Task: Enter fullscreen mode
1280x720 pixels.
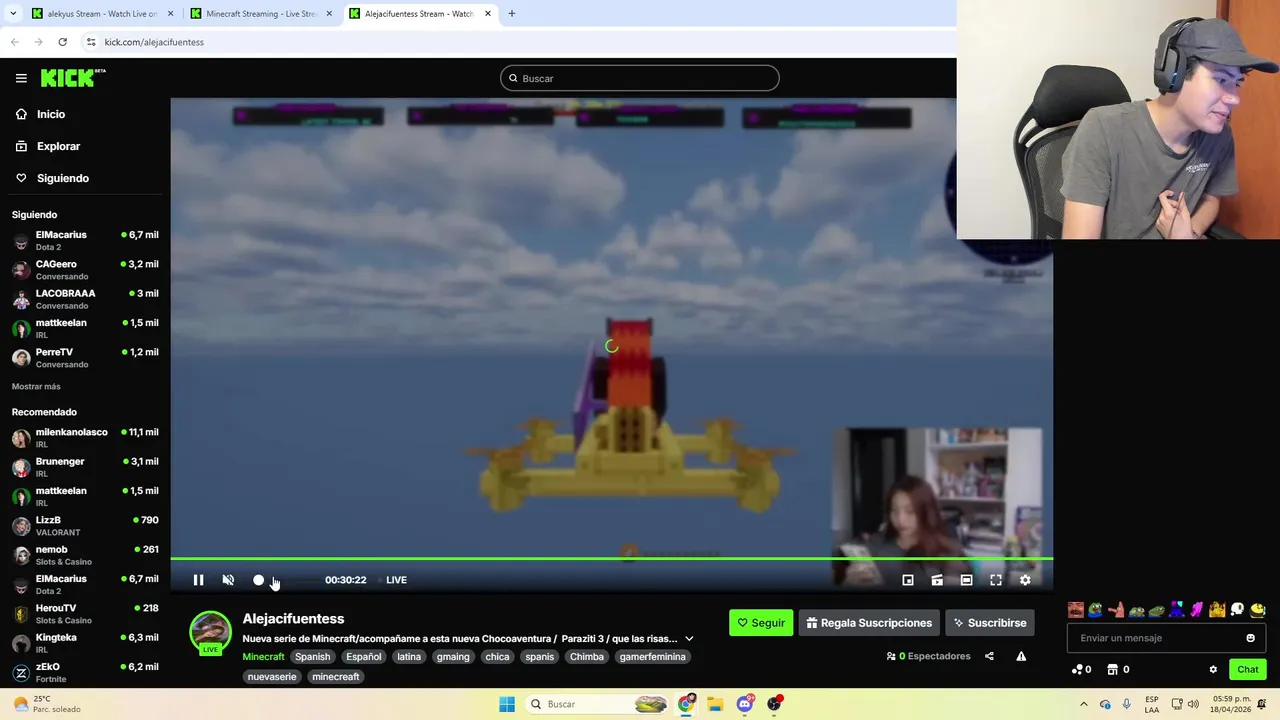Action: coord(996,580)
